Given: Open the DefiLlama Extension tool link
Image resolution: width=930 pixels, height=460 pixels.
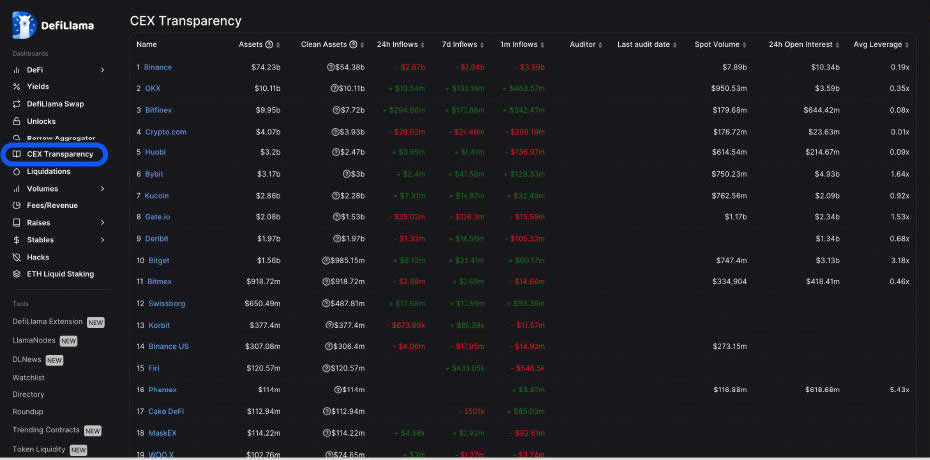Looking at the screenshot, I should tap(47, 322).
